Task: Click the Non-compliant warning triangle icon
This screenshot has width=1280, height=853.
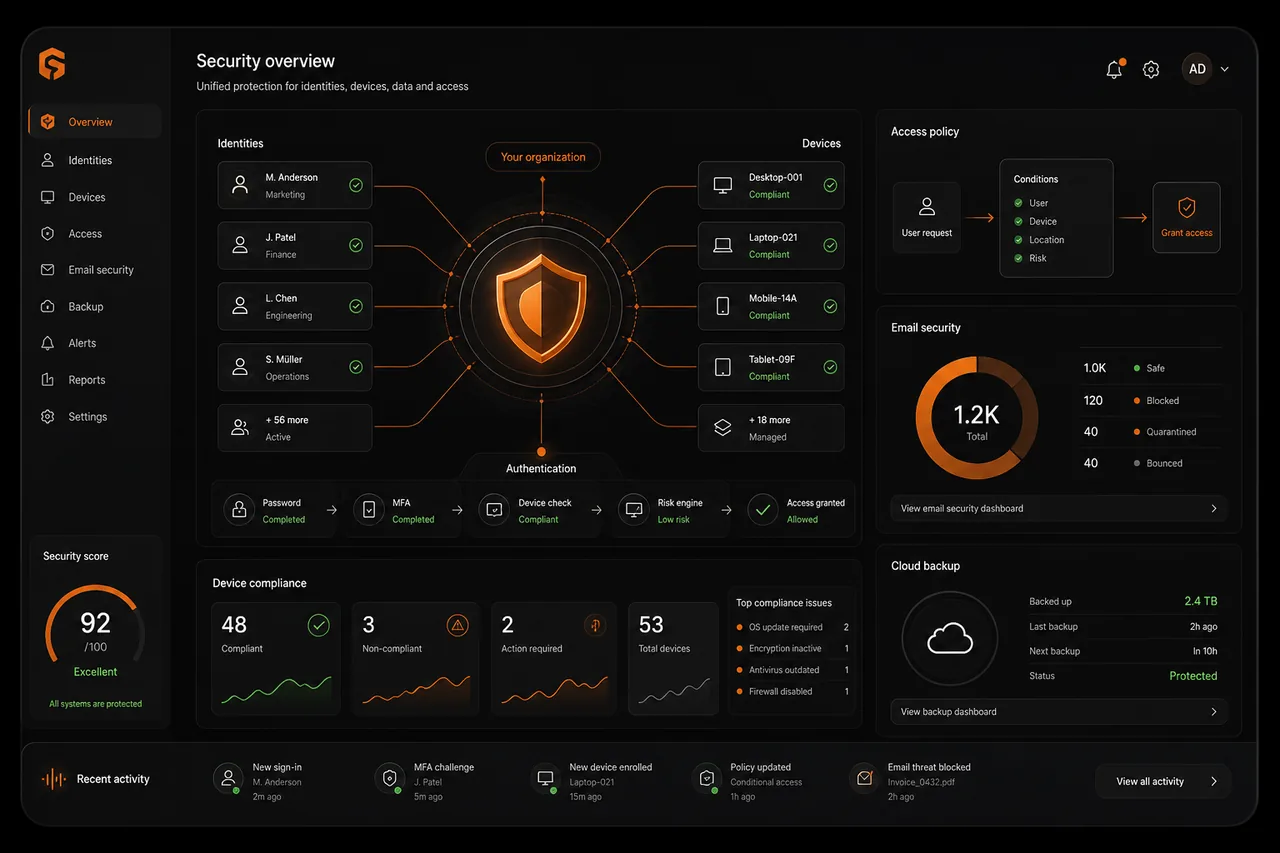Action: [458, 626]
